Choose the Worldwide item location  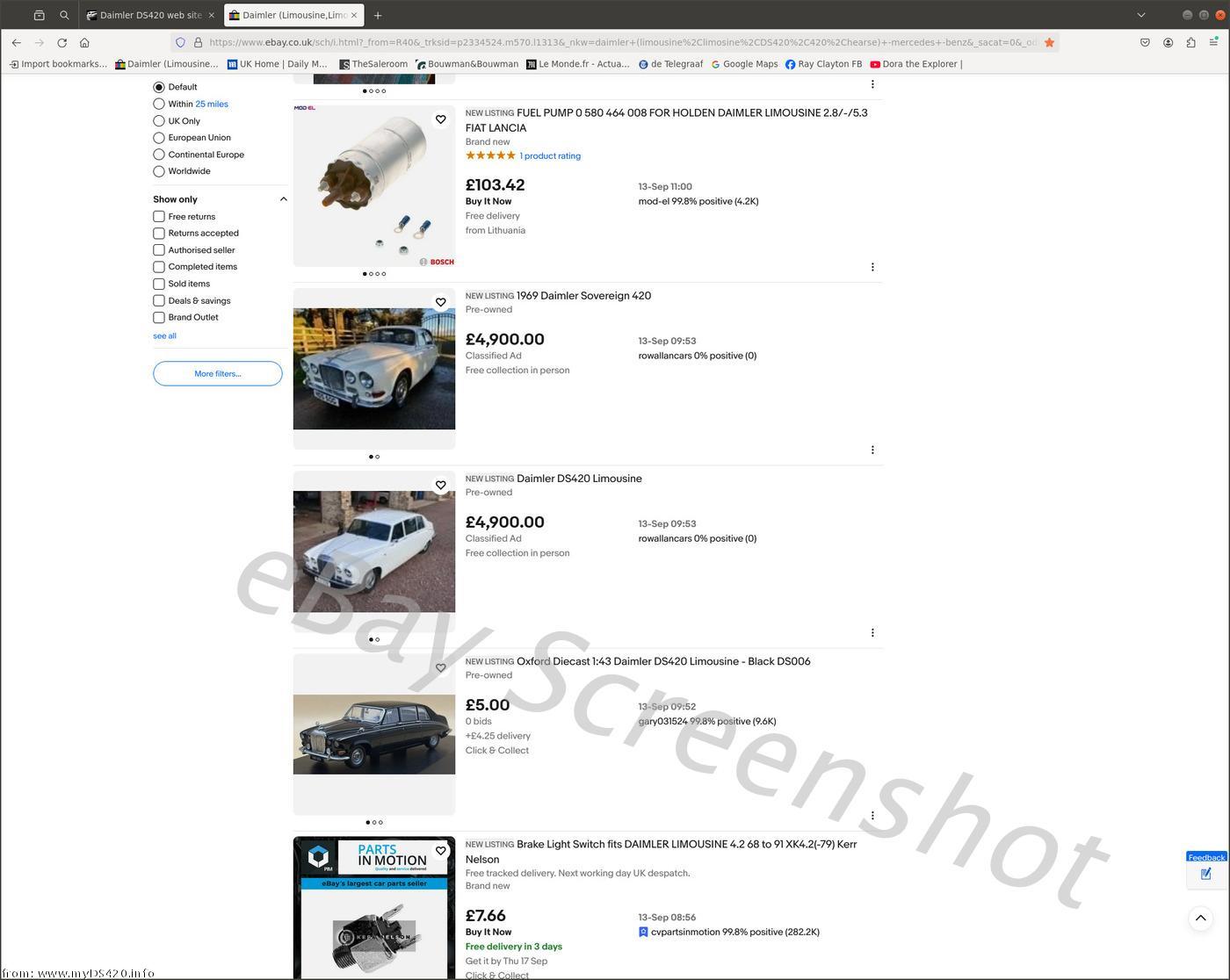coord(159,171)
